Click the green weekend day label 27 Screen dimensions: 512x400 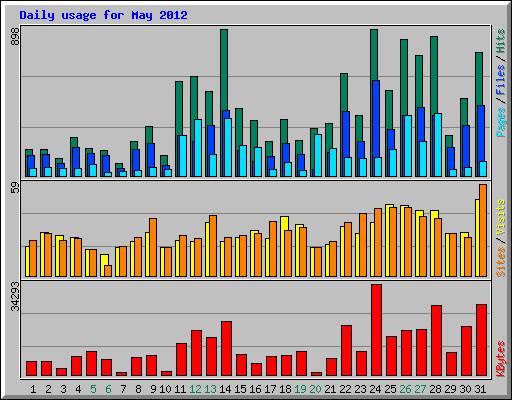pos(420,389)
